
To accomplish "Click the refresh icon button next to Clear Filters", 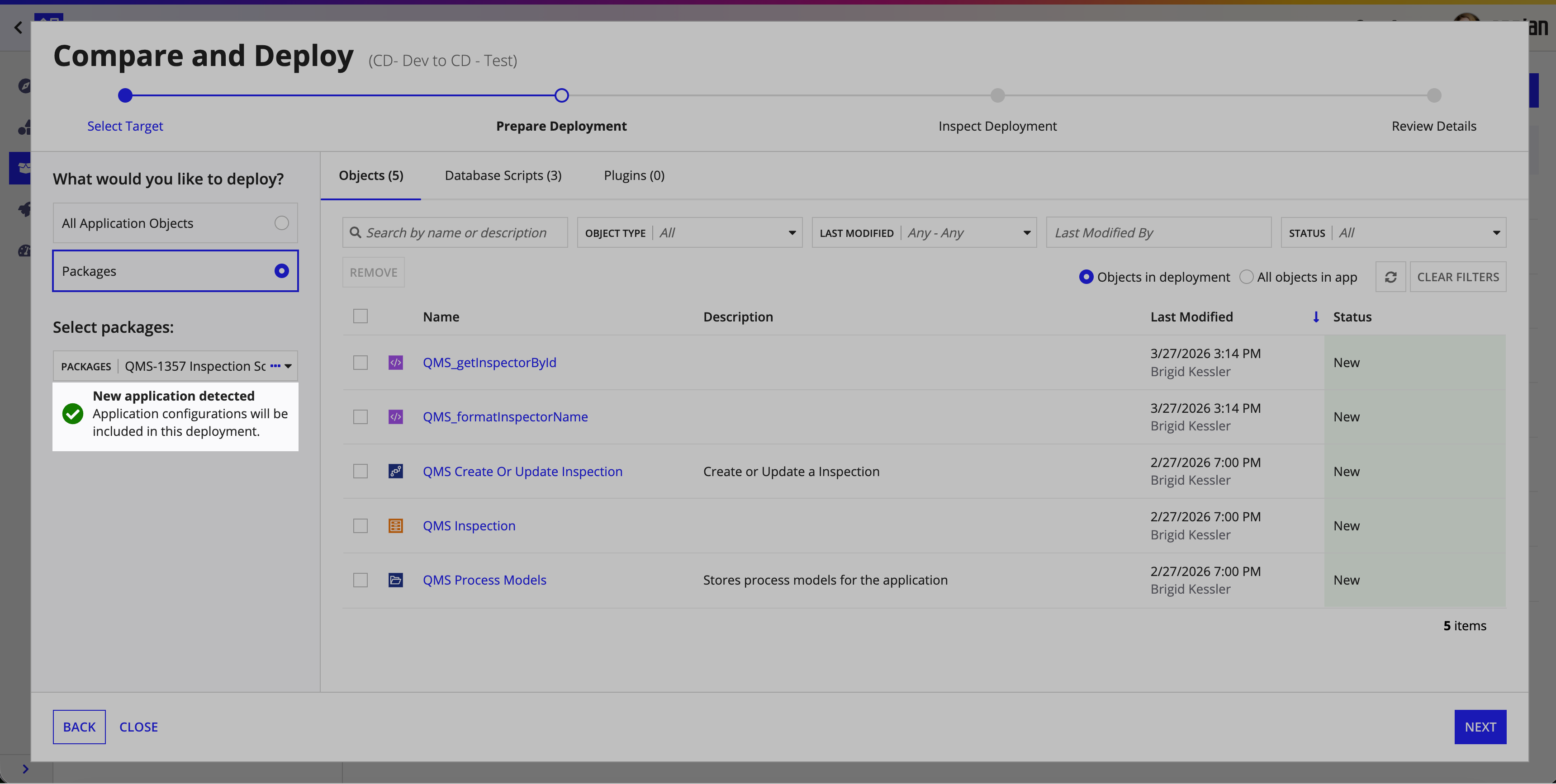I will [x=1390, y=277].
